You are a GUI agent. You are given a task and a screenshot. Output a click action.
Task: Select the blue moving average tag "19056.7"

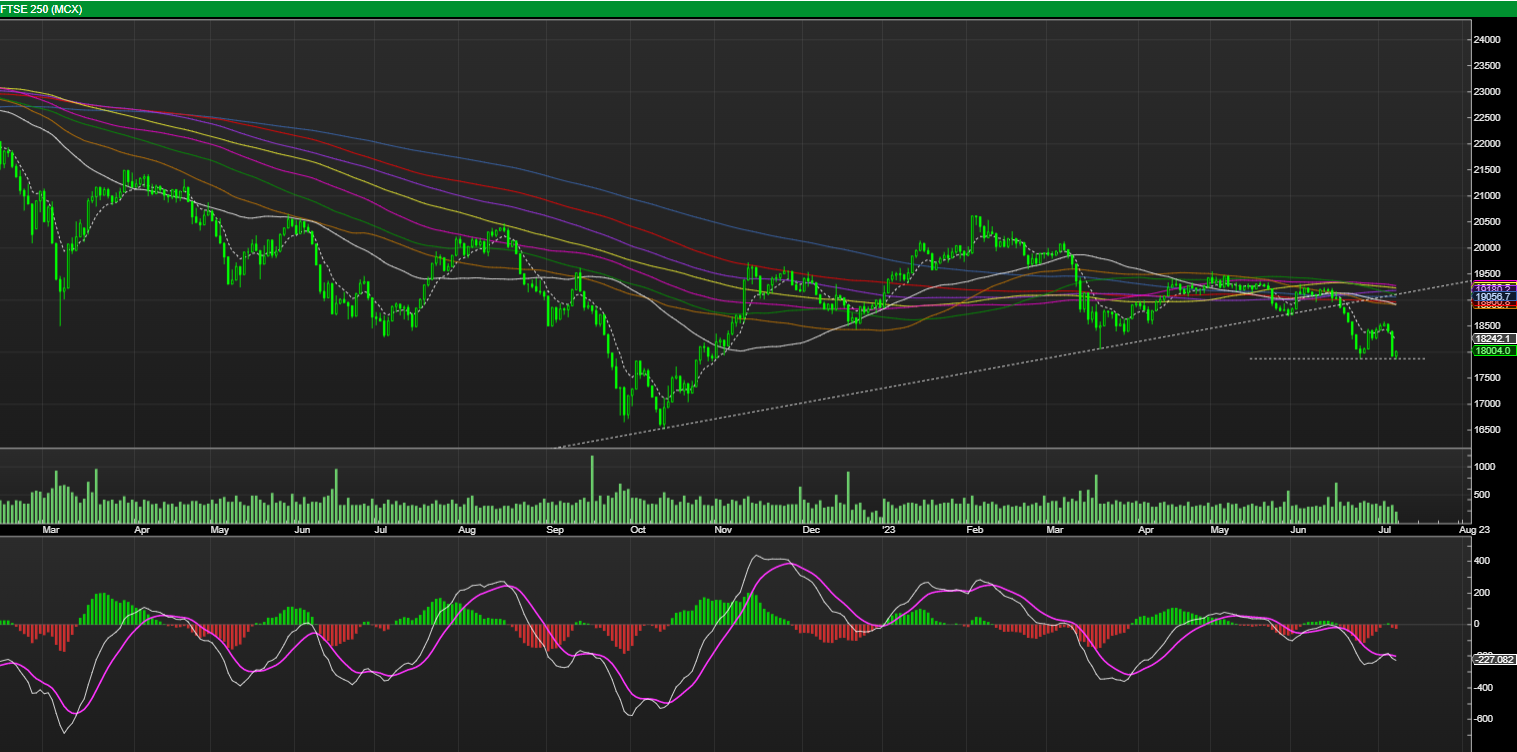1494,297
